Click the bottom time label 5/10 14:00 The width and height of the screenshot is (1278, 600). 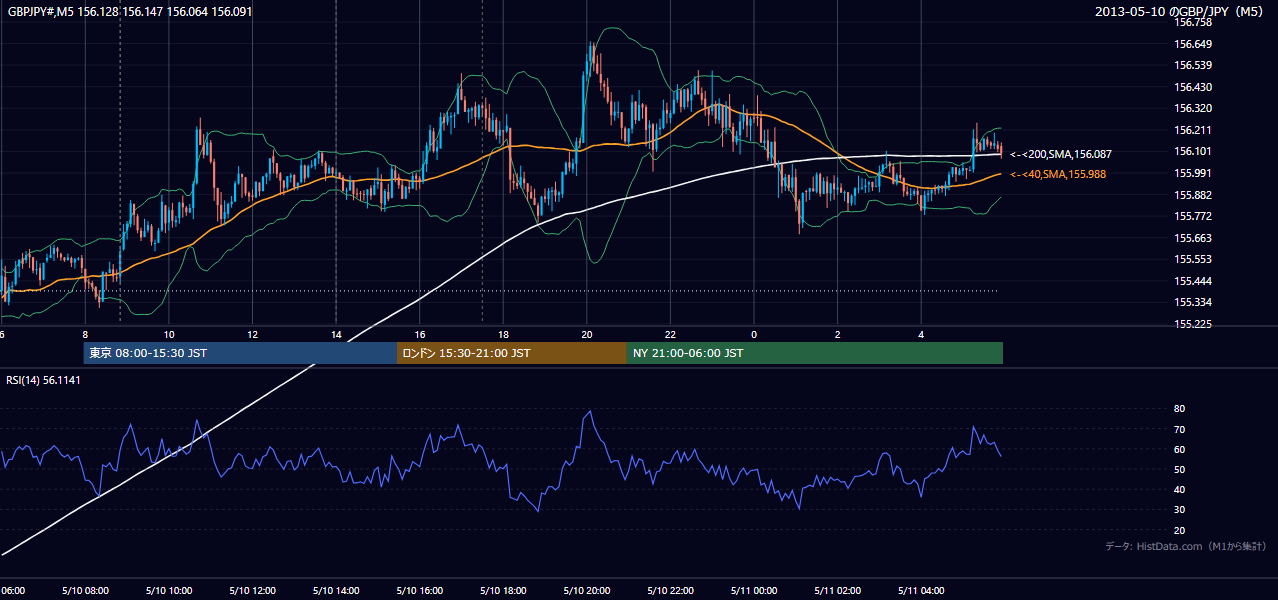pyautogui.click(x=335, y=591)
